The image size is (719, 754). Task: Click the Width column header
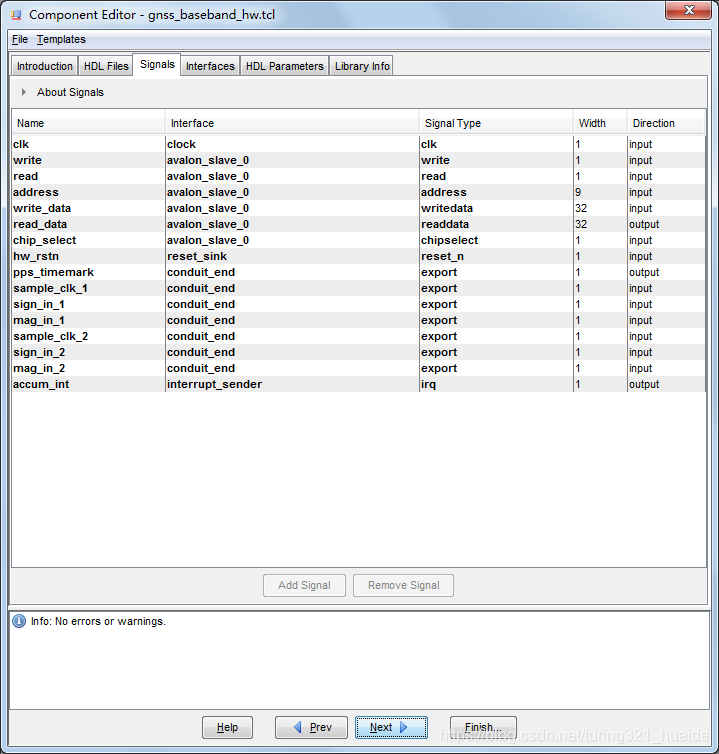click(x=600, y=123)
